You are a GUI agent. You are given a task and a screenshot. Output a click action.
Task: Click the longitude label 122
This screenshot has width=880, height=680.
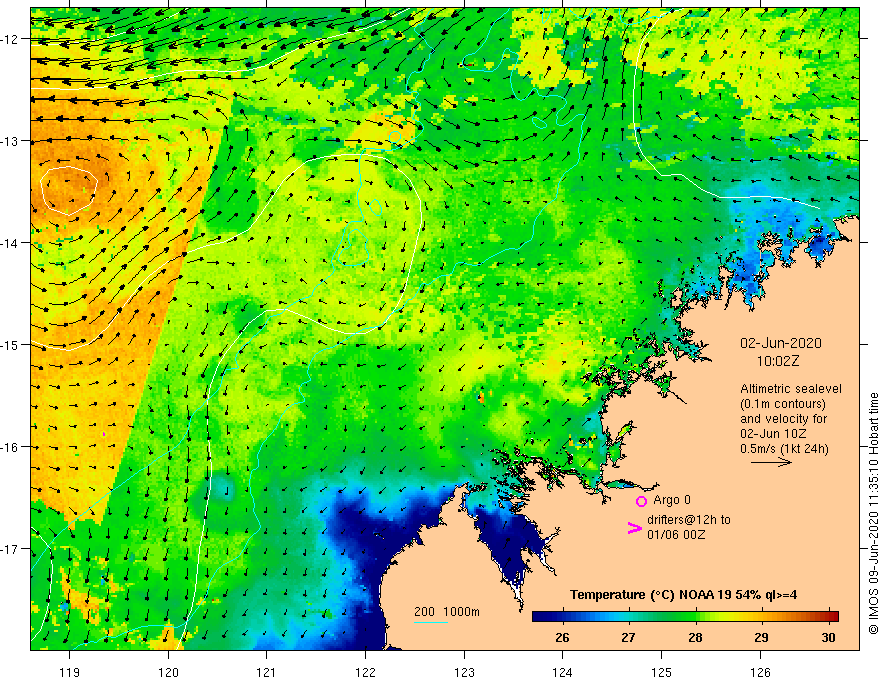click(365, 672)
